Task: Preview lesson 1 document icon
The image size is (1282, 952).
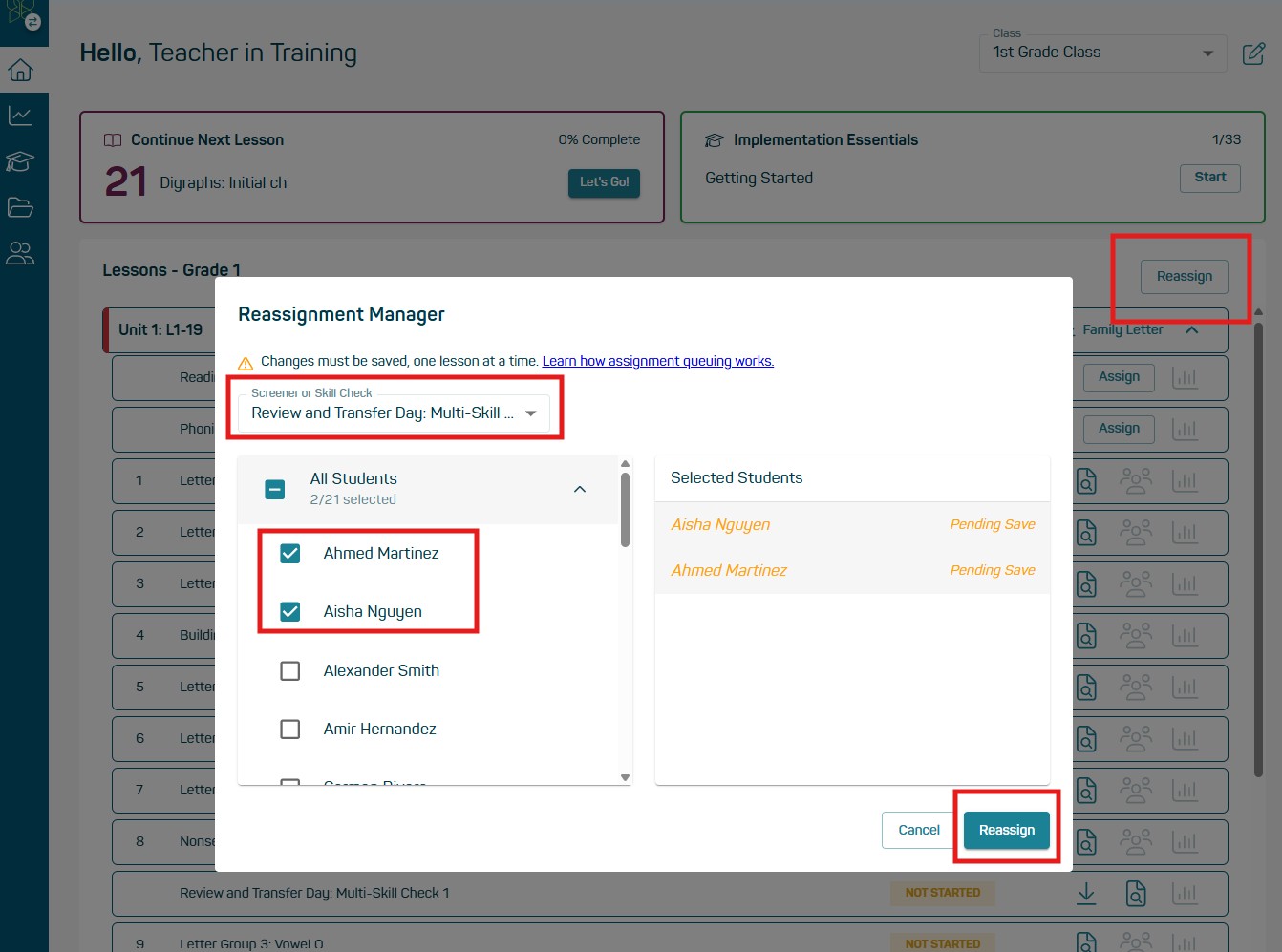Action: 1086,480
